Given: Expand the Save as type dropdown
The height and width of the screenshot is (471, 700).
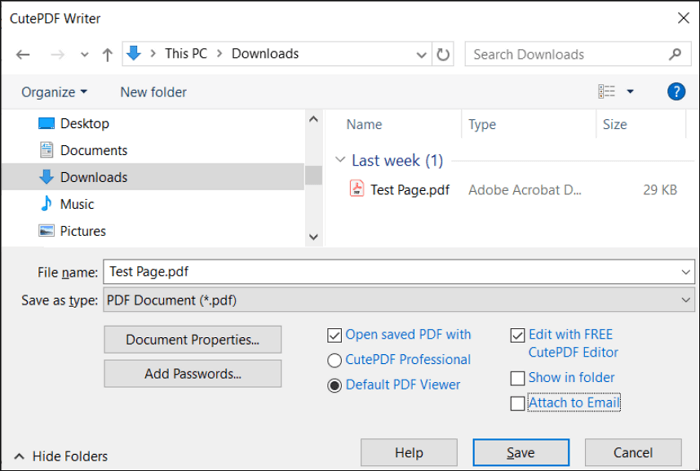Looking at the screenshot, I should pos(686,300).
